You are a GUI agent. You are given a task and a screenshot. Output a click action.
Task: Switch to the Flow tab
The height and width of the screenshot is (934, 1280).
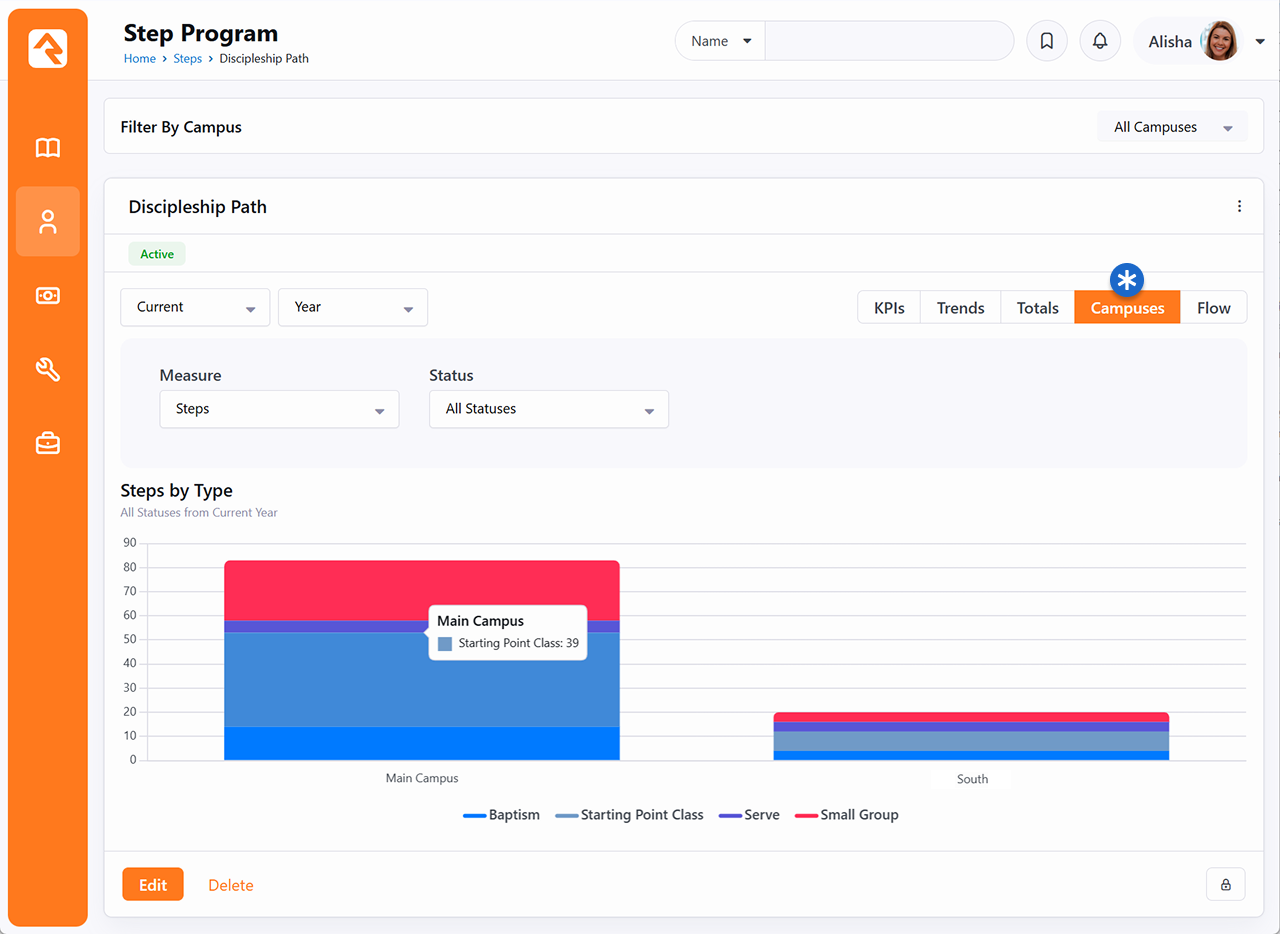pos(1213,308)
